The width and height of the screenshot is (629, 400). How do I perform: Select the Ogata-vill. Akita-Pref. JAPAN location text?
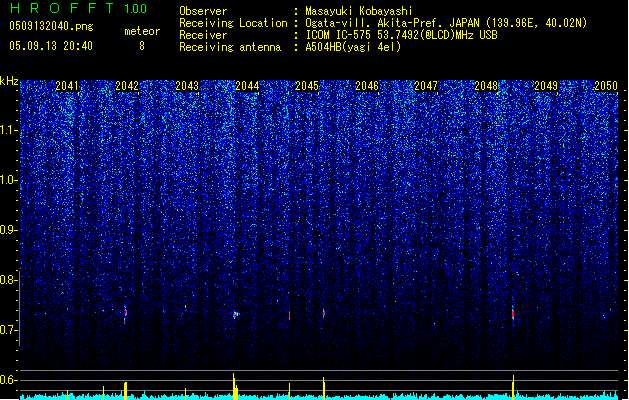pos(446,23)
